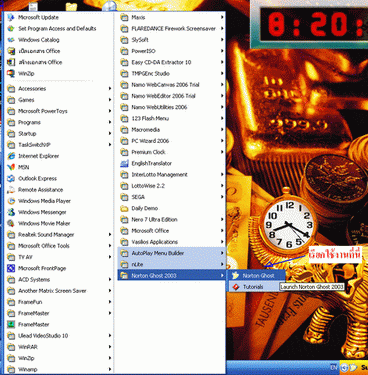Expand Games submenu arrow
This screenshot has height=375, width=368.
coord(110,100)
